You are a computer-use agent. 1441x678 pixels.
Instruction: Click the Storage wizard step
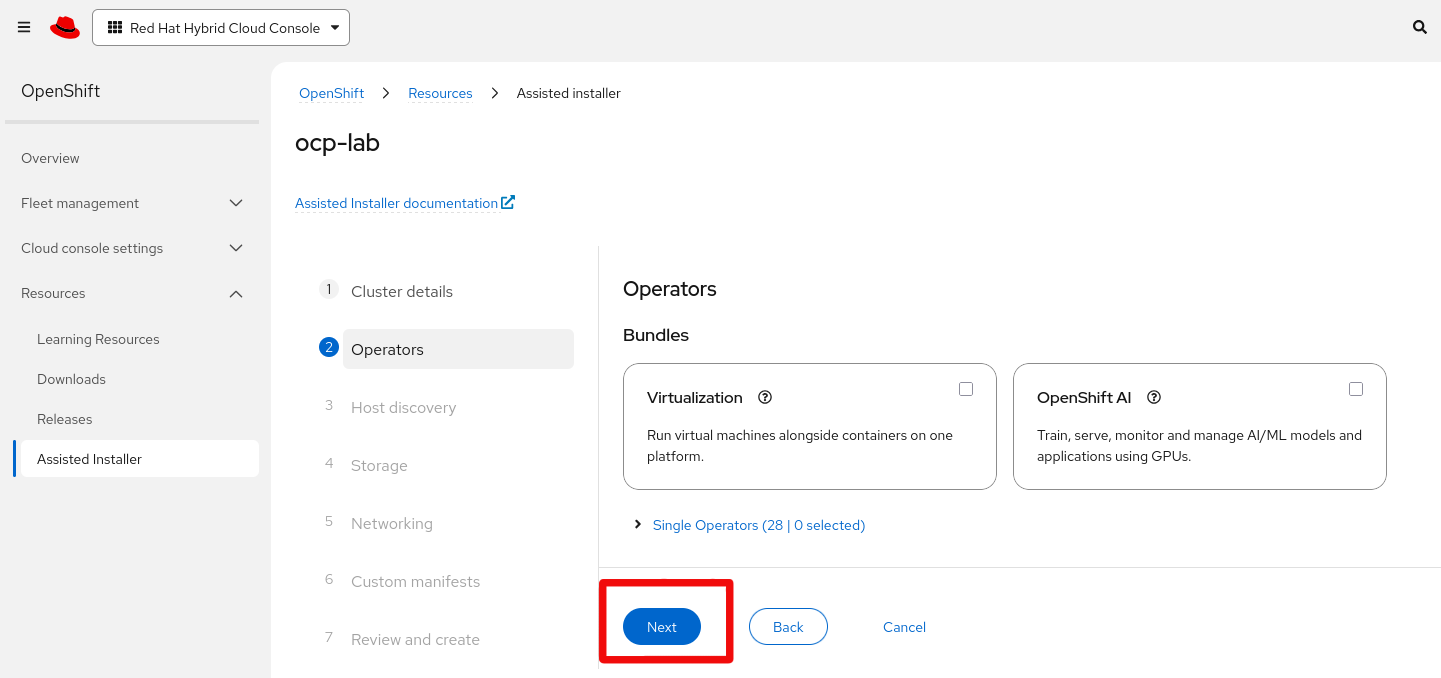tap(379, 465)
